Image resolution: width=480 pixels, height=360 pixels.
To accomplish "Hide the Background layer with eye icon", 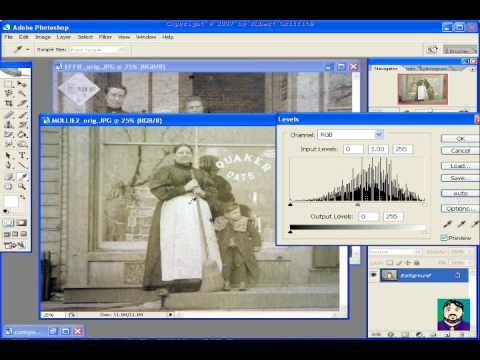I will pyautogui.click(x=373, y=275).
